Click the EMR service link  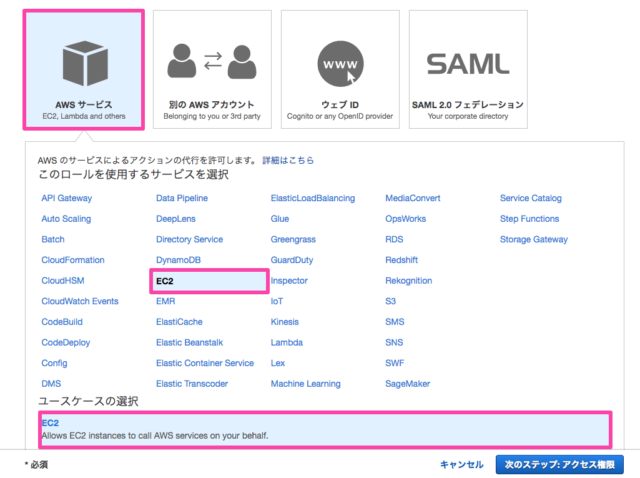166,301
